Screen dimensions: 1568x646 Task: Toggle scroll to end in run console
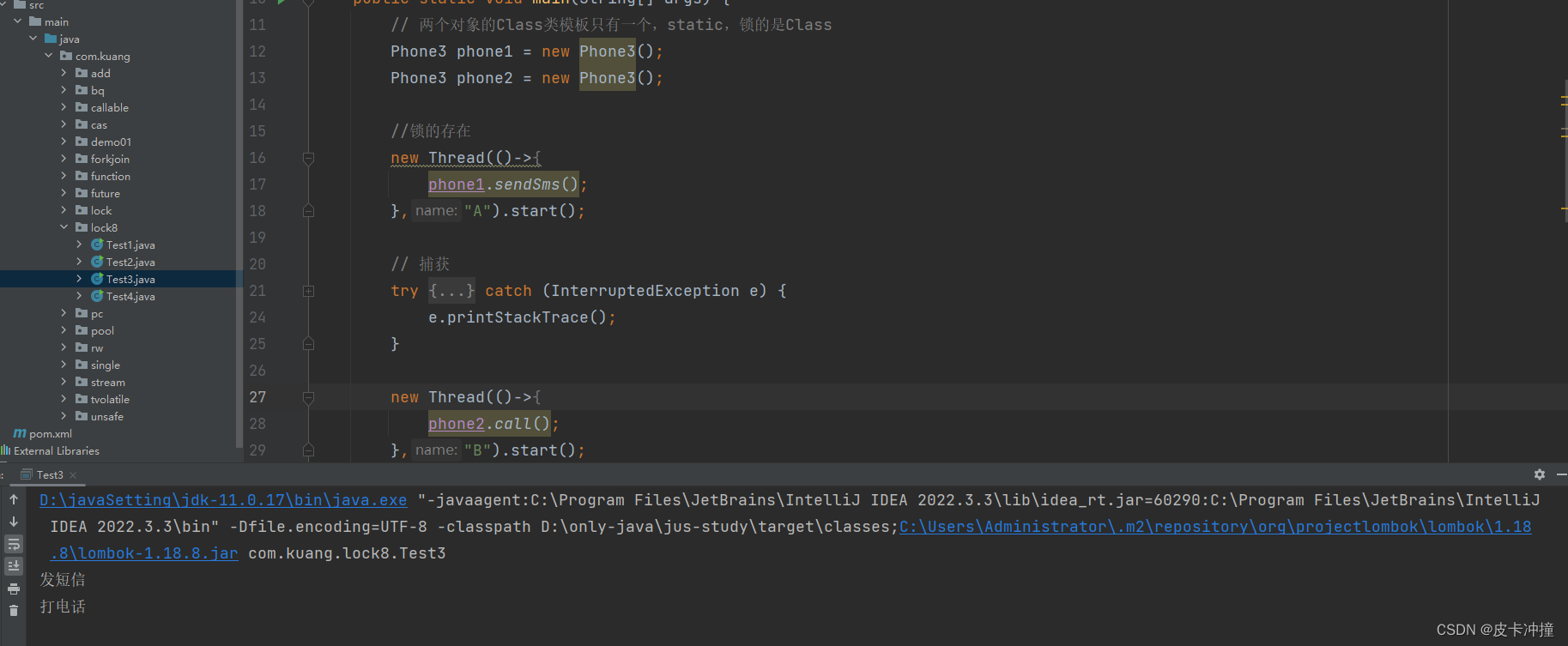click(x=14, y=566)
